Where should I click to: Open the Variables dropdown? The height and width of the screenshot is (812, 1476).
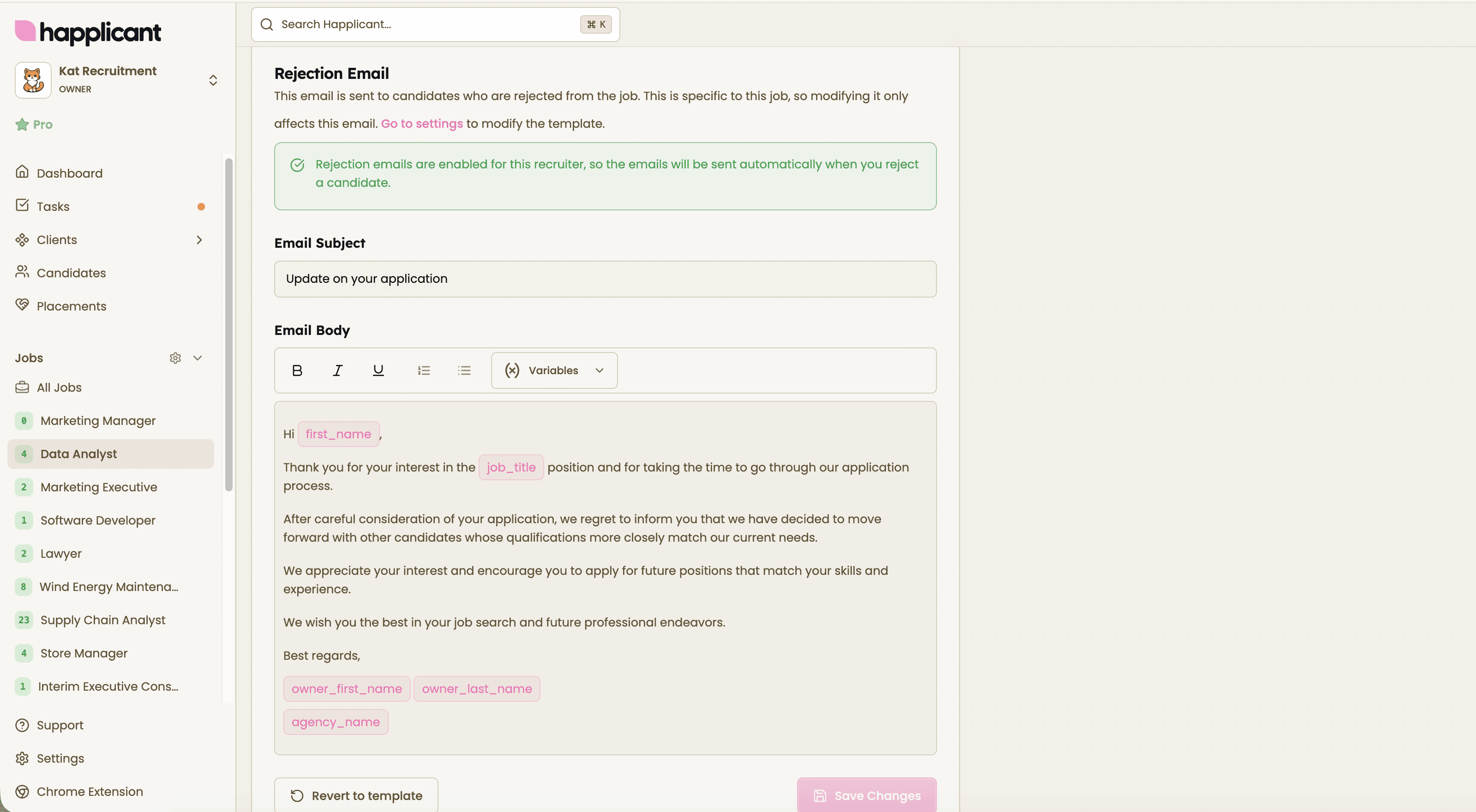tap(554, 370)
